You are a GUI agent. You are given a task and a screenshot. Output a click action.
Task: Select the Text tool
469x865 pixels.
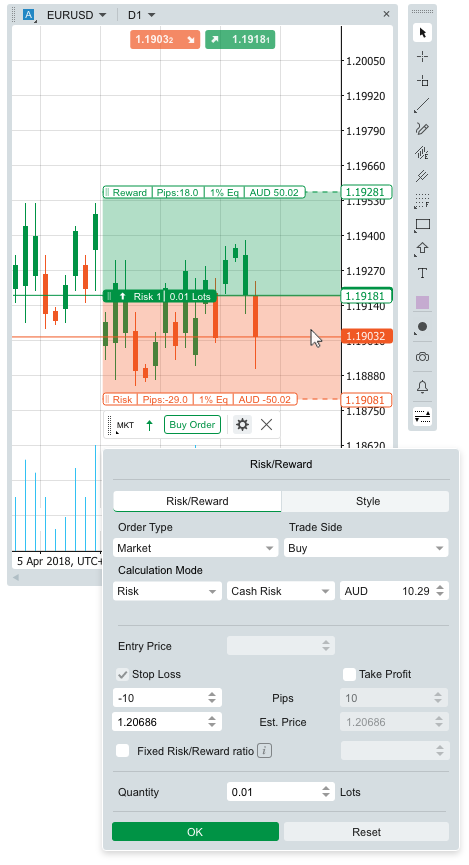tap(422, 273)
